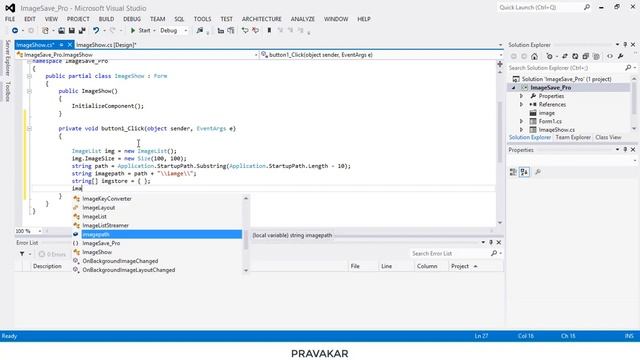Screen dimensions: 640x360
Task: Open the ARCHITECTURE menu
Action: (262, 19)
